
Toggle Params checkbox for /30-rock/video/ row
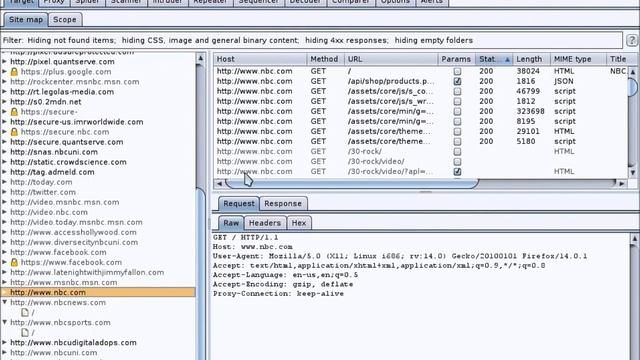pyautogui.click(x=457, y=162)
